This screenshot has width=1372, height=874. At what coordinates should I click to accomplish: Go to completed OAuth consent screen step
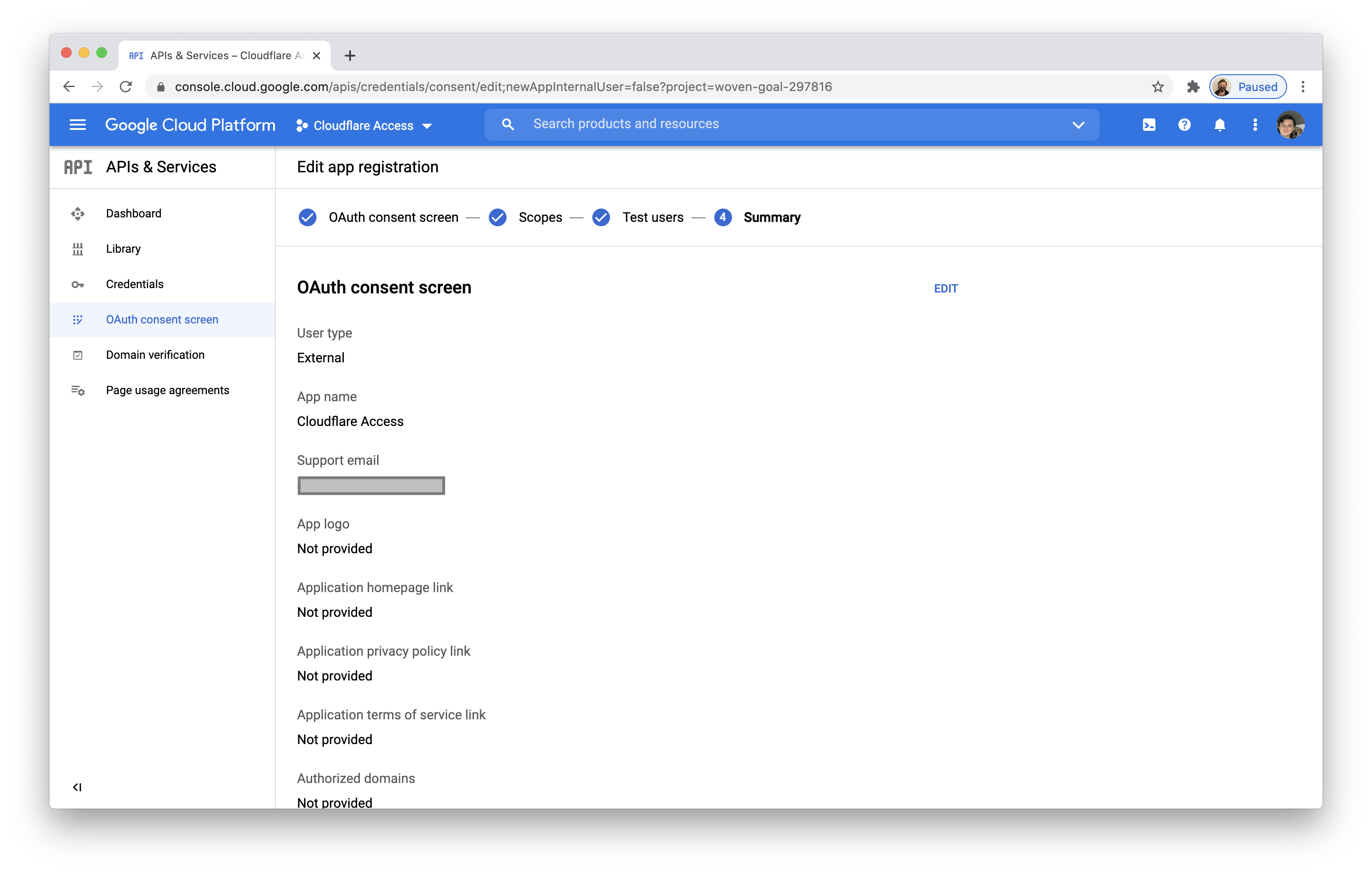click(393, 217)
